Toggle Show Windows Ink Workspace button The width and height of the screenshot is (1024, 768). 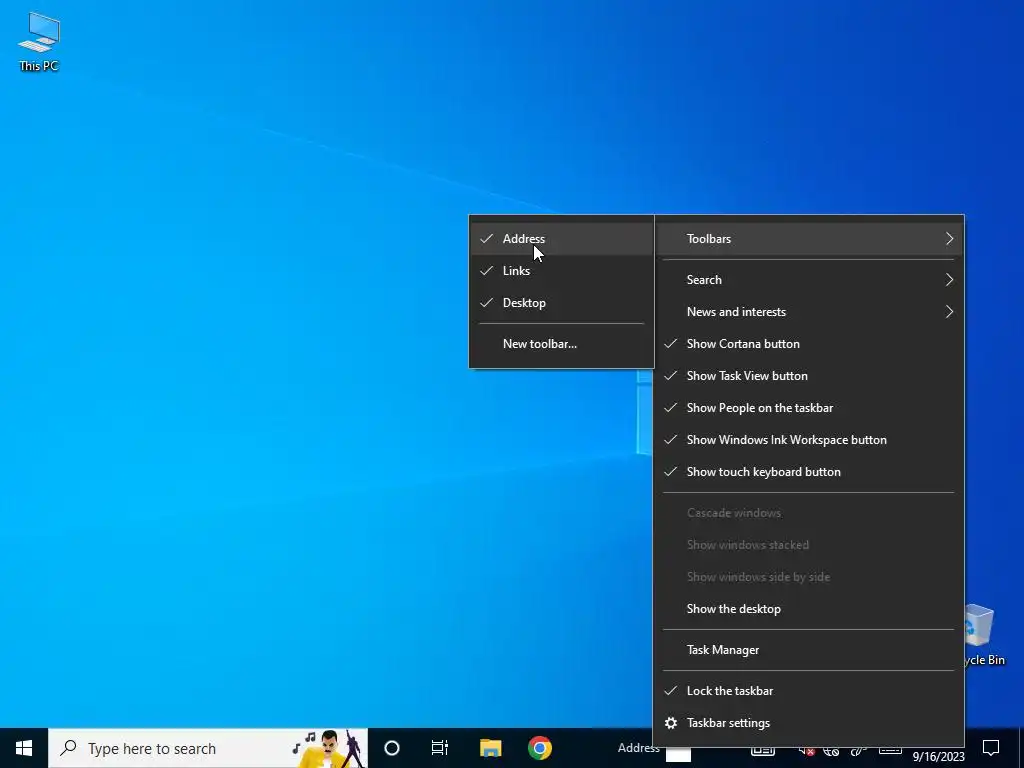pyautogui.click(x=809, y=440)
